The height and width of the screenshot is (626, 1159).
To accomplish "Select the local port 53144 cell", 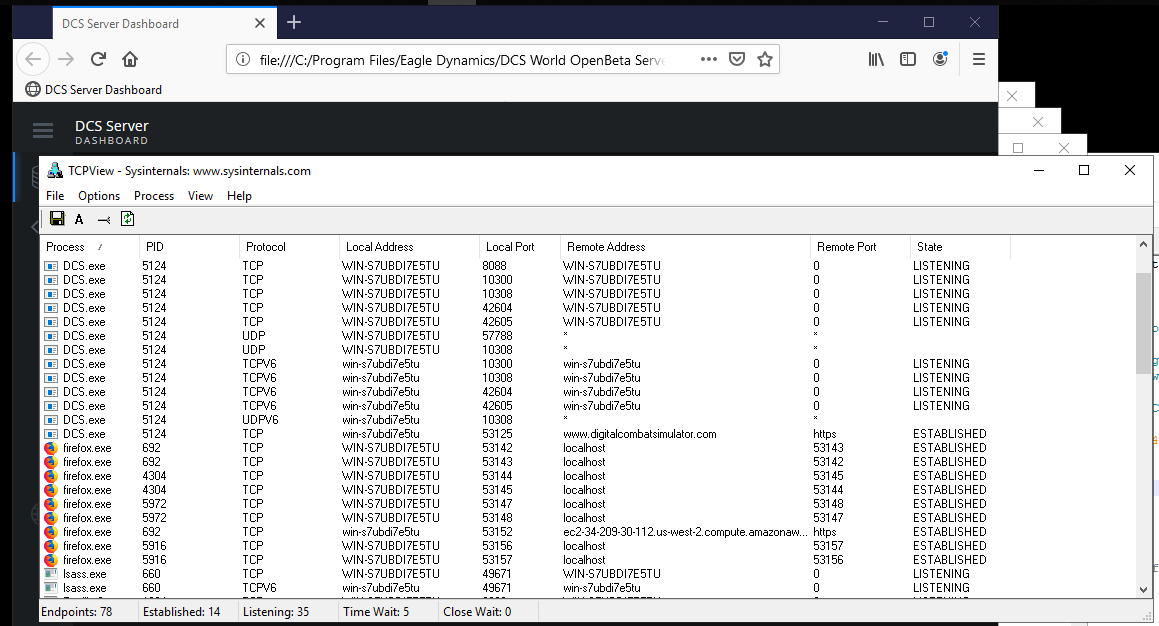I will pos(497,476).
